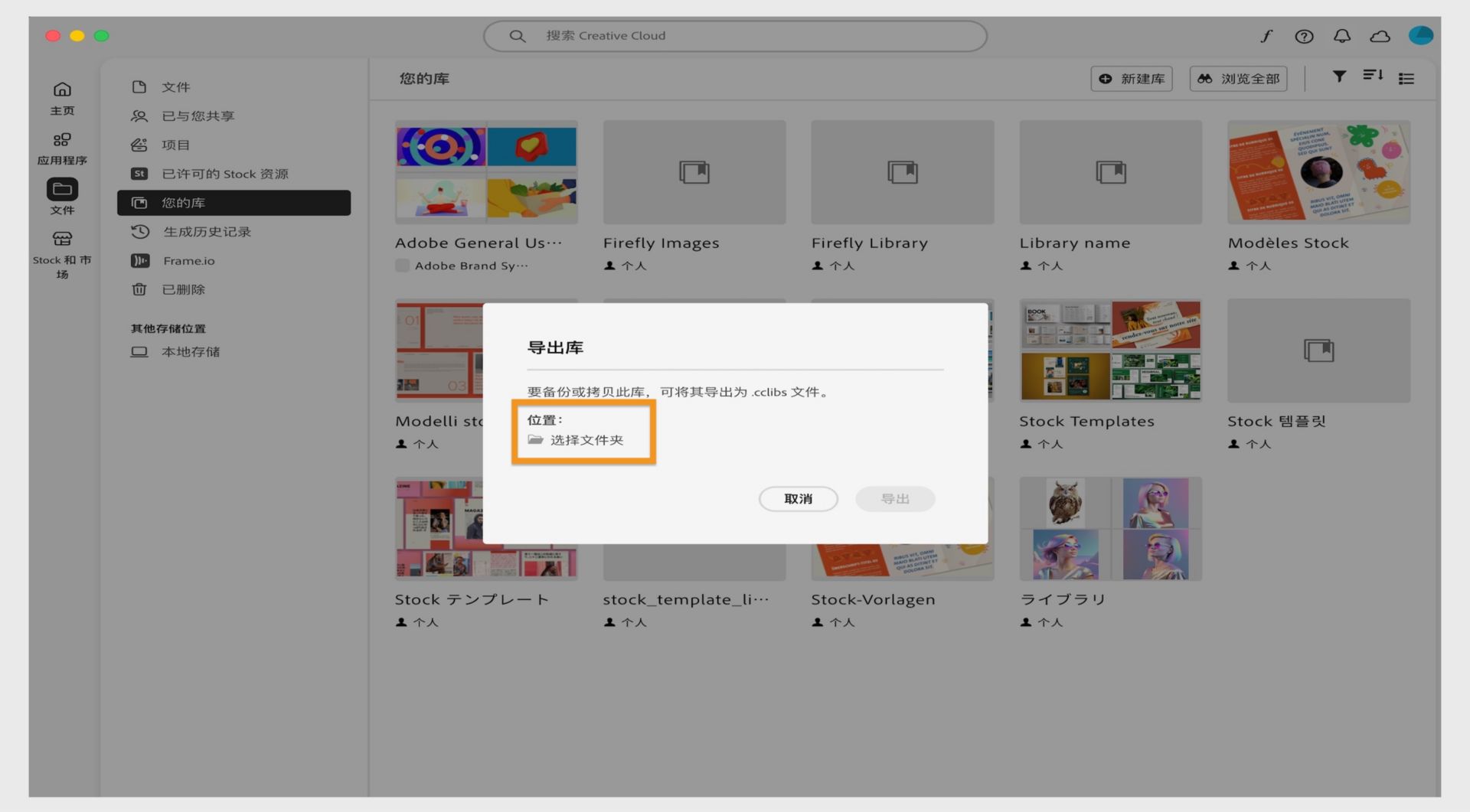The height and width of the screenshot is (812, 1470).
Task: Open the help question mark icon
Action: pyautogui.click(x=1304, y=36)
